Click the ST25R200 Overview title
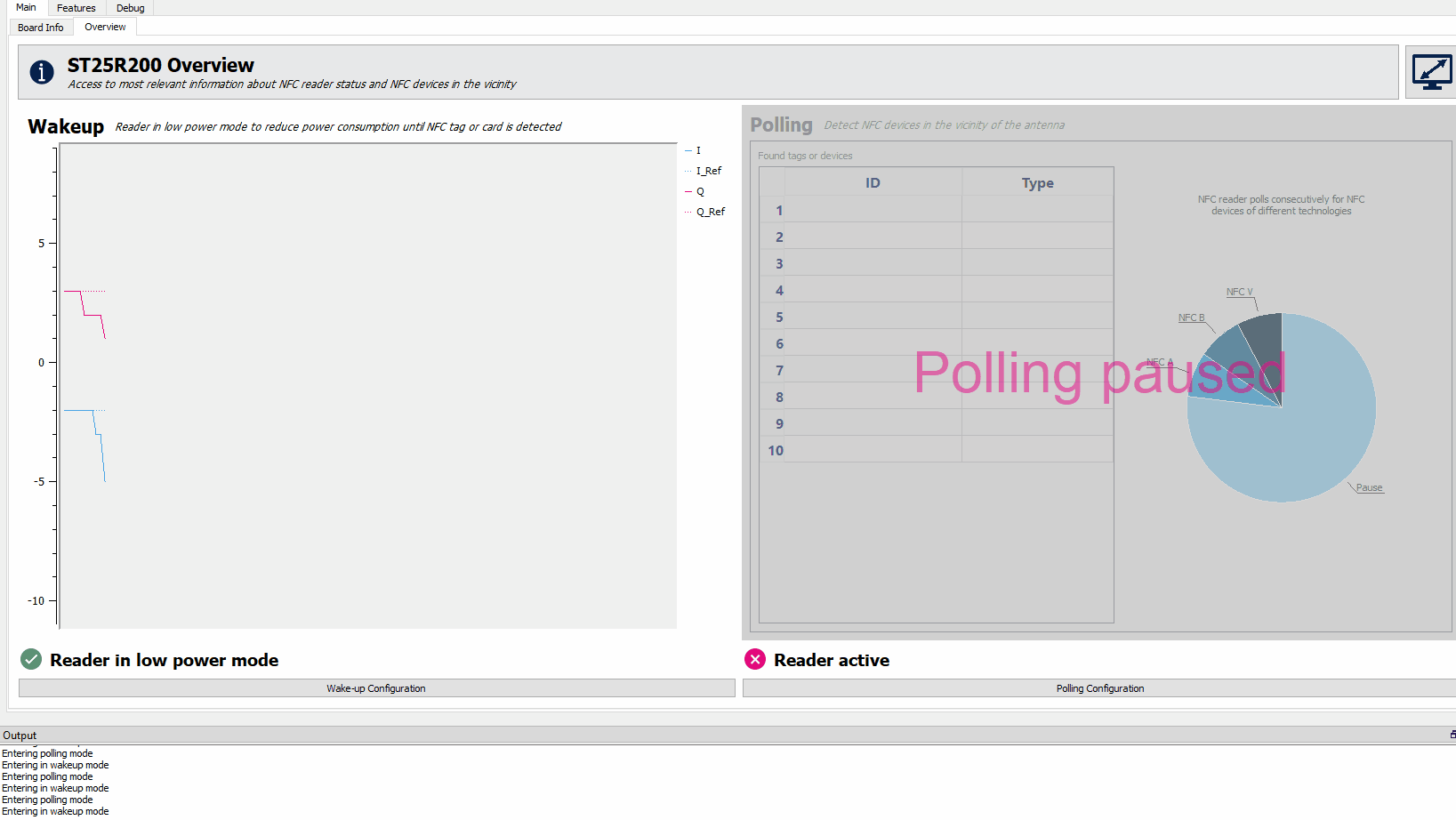 (x=161, y=65)
